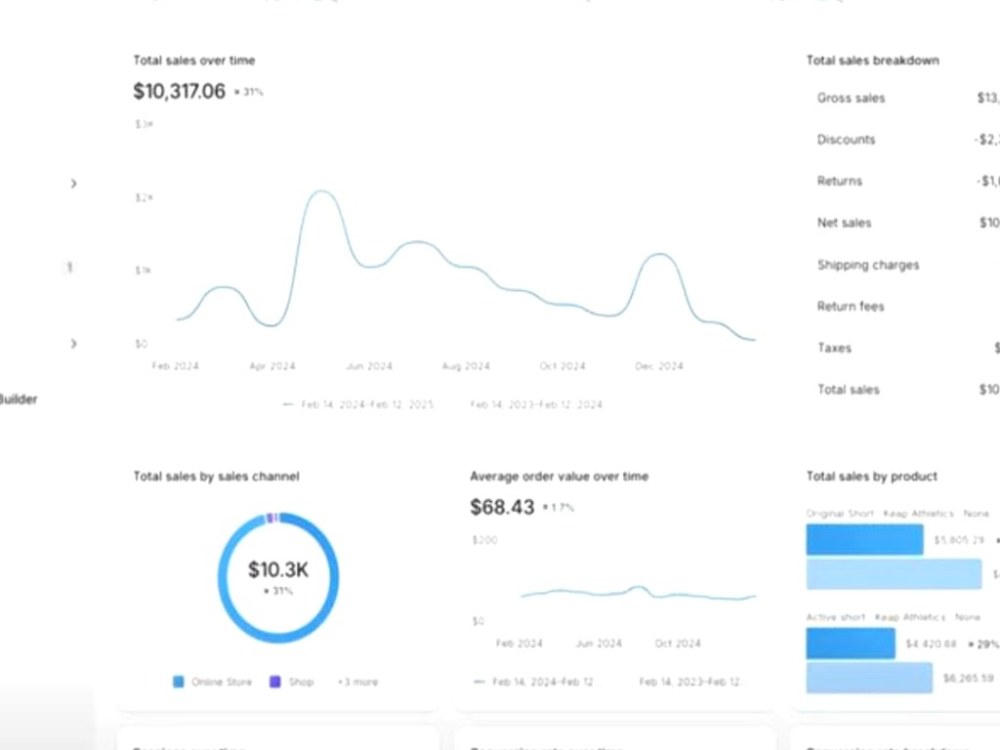1000x750 pixels.
Task: Expand the +3 more channels legend
Action: pyautogui.click(x=358, y=682)
